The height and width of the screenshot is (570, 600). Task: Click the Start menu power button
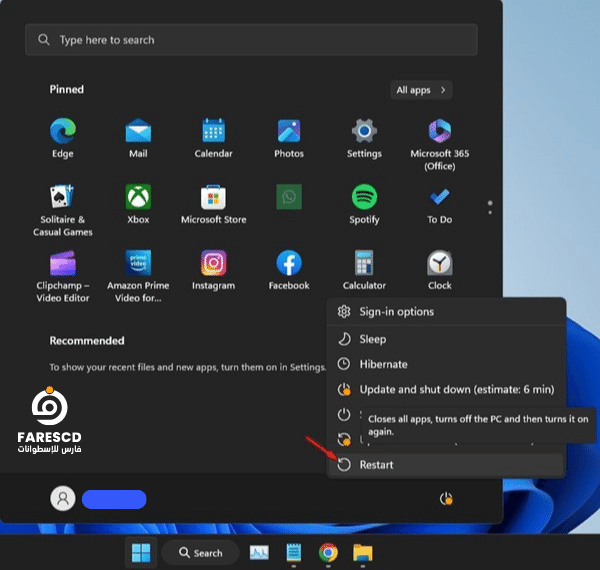[x=446, y=499]
